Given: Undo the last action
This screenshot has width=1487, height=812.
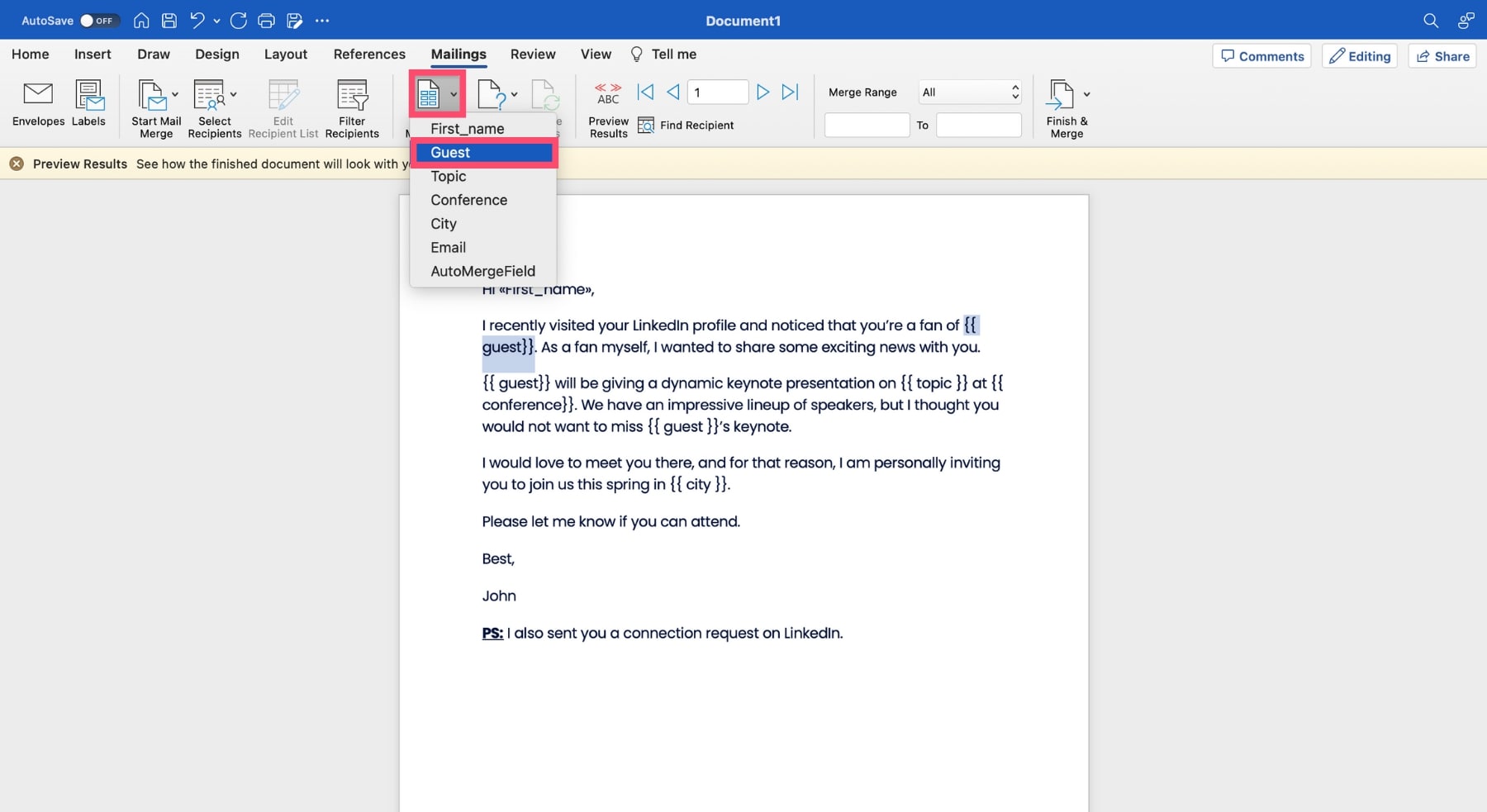Looking at the screenshot, I should (197, 21).
